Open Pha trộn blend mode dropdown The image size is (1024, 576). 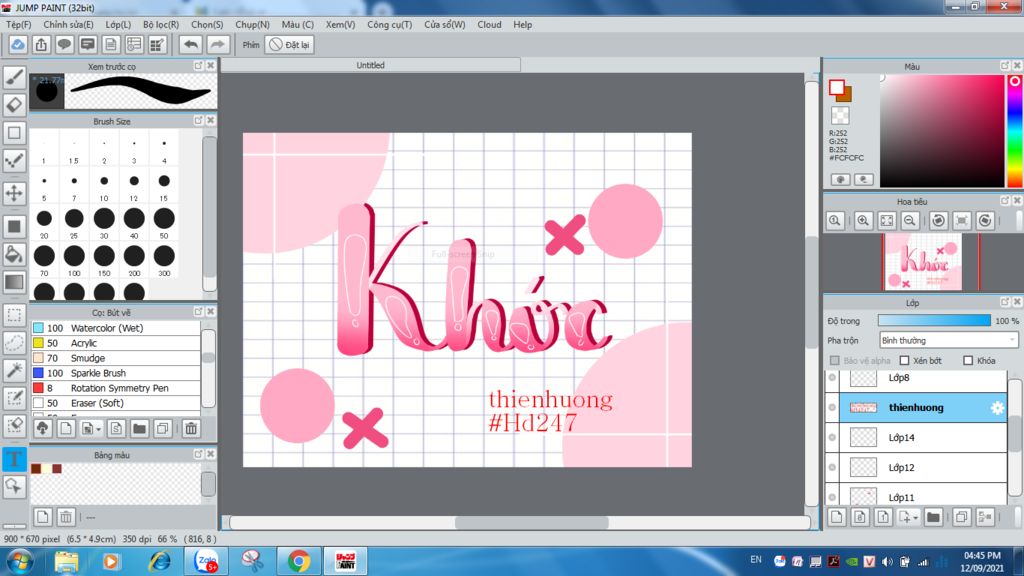[x=948, y=340]
